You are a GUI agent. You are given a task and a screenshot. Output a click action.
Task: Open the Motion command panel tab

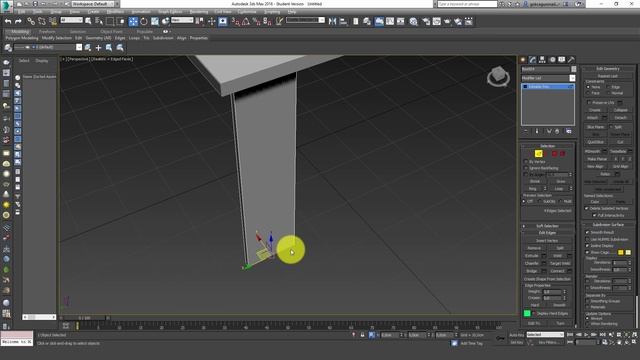[552, 60]
